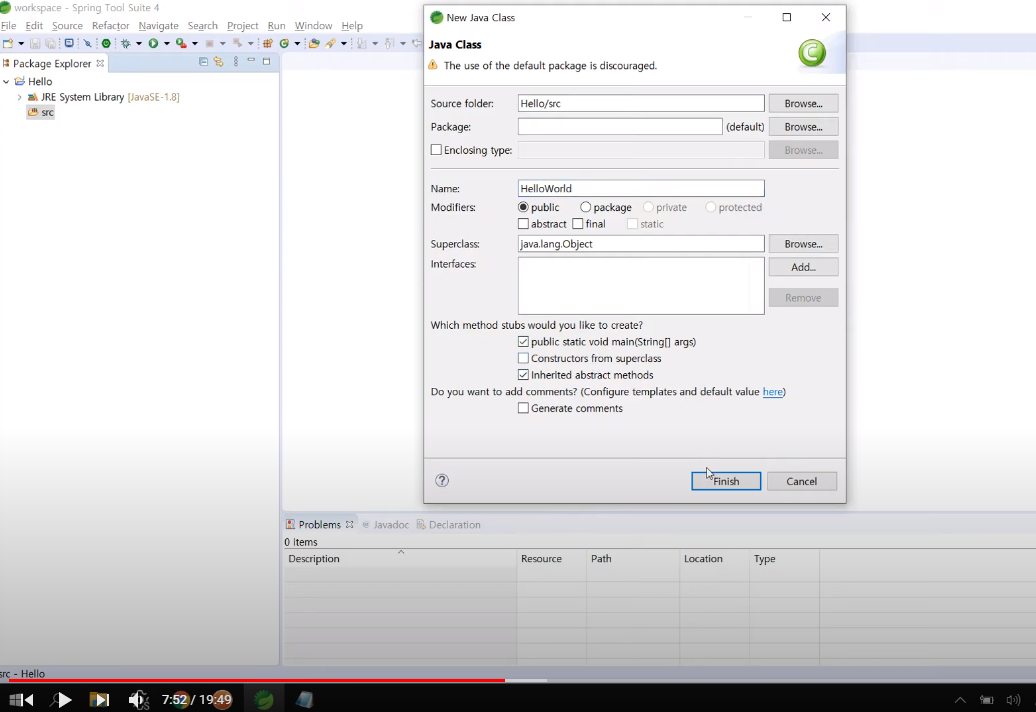The height and width of the screenshot is (712, 1036).
Task: Click the Search flashlight toolbar icon
Action: 330,44
